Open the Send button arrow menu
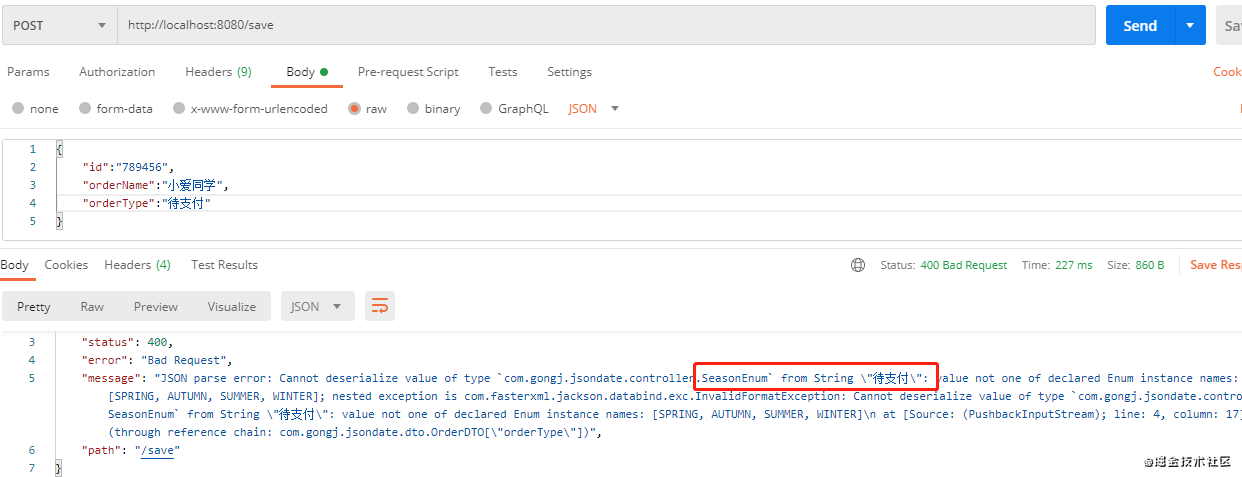Image resolution: width=1242 pixels, height=477 pixels. click(x=1190, y=26)
